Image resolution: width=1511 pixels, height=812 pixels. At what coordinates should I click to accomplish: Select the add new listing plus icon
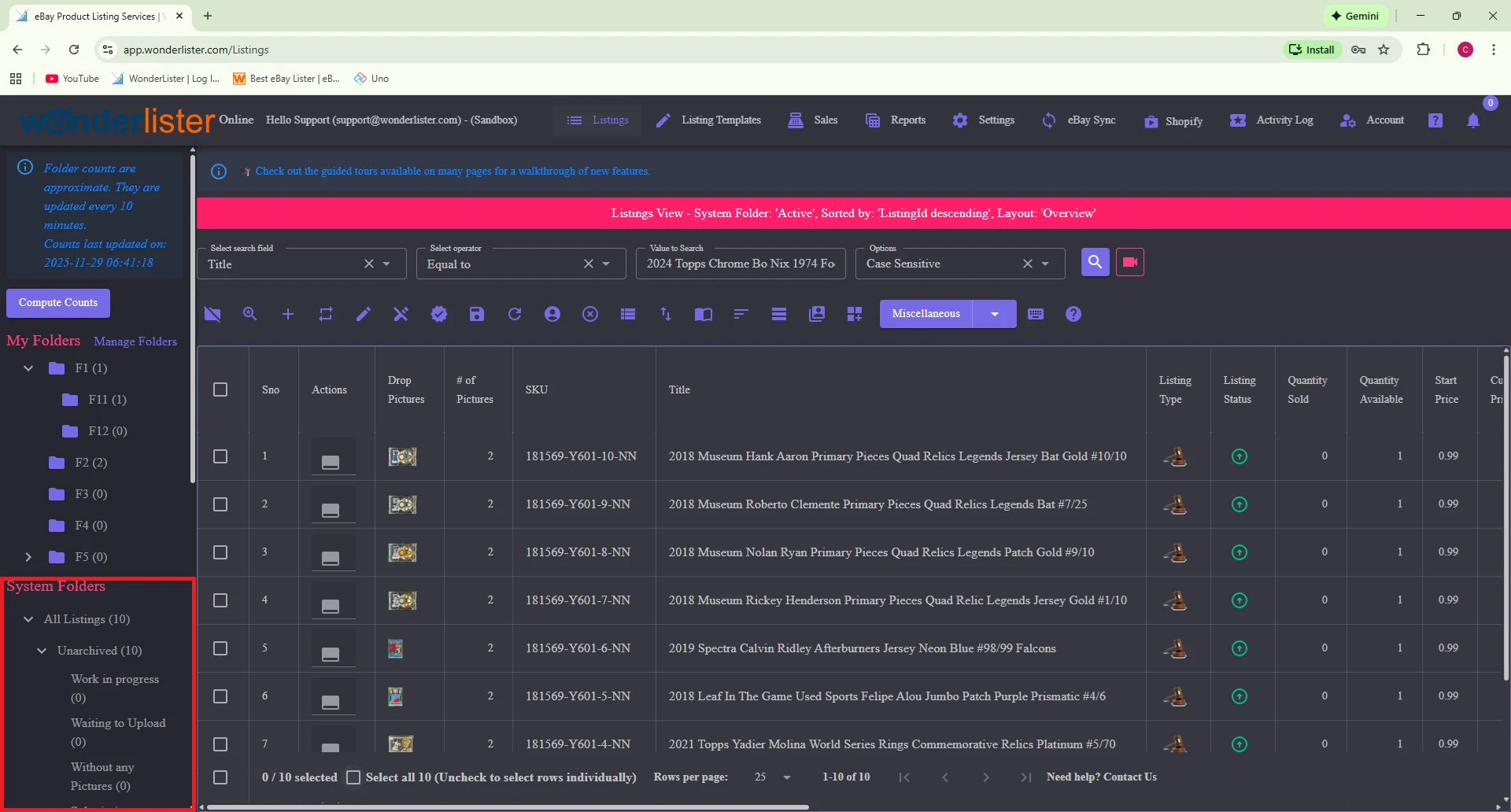pyautogui.click(x=287, y=314)
